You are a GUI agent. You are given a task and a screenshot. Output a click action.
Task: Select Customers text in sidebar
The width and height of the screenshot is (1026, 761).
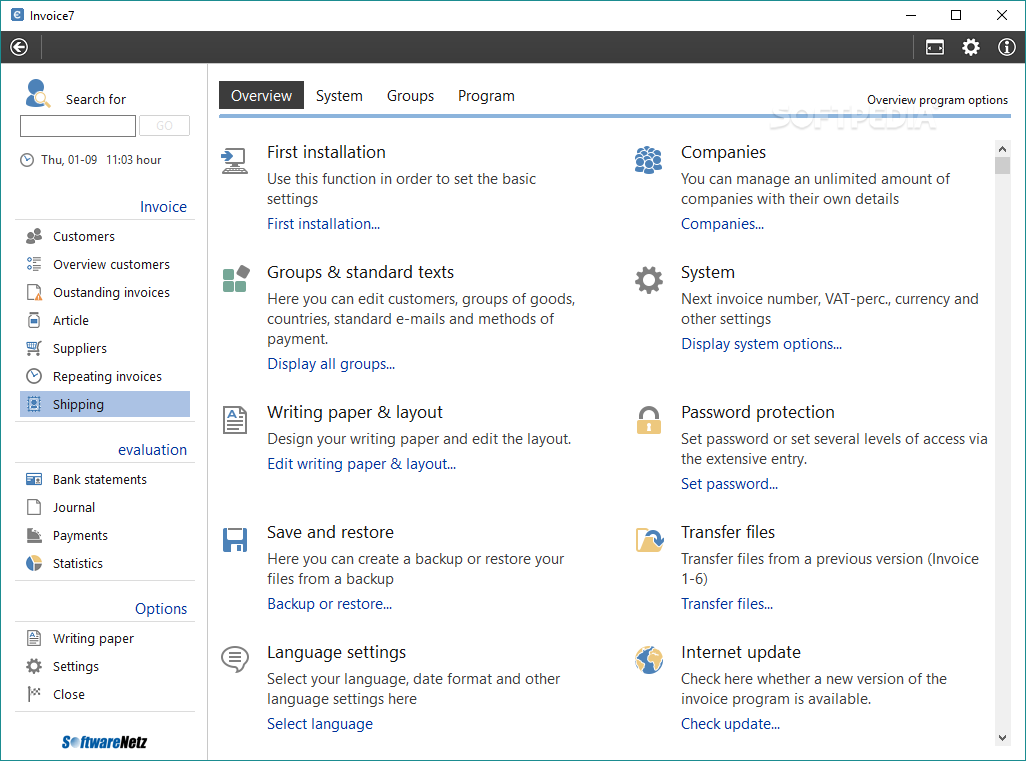tap(84, 236)
